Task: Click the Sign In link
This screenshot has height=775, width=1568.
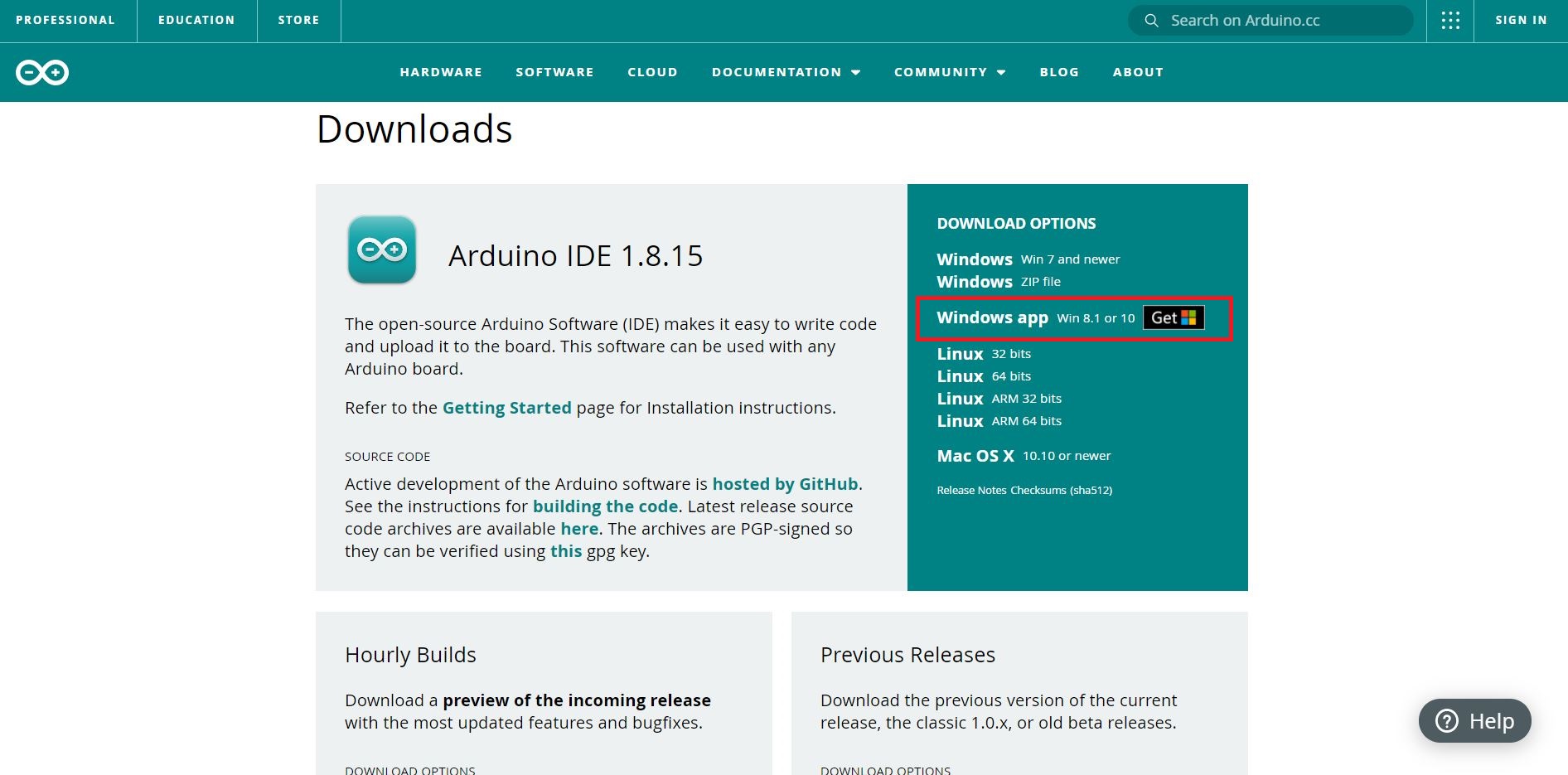Action: pos(1521,20)
